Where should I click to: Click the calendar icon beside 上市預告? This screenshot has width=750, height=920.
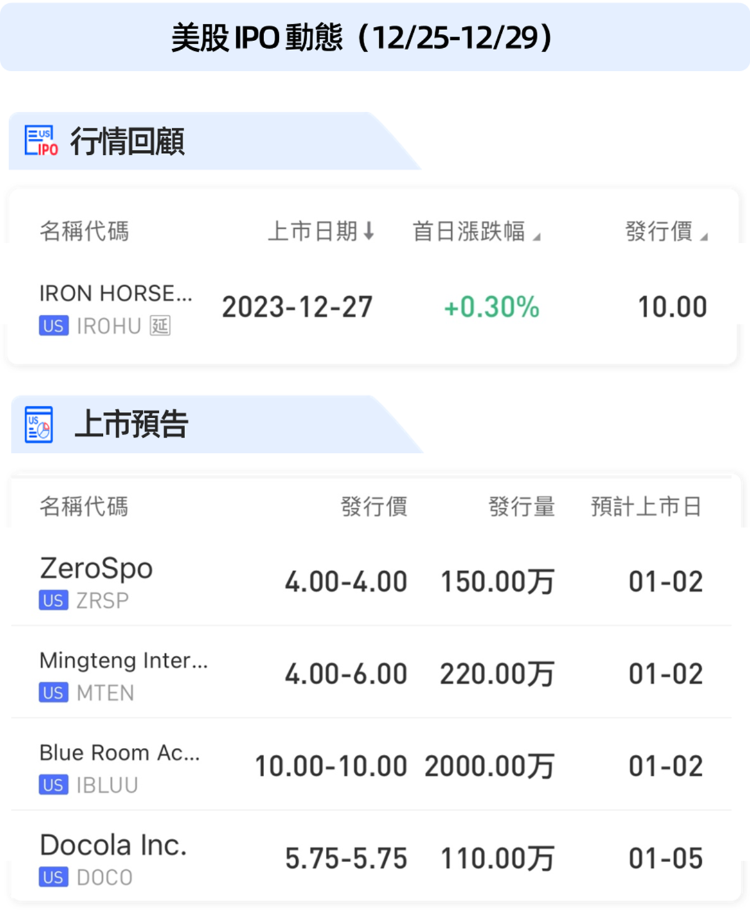click(39, 425)
